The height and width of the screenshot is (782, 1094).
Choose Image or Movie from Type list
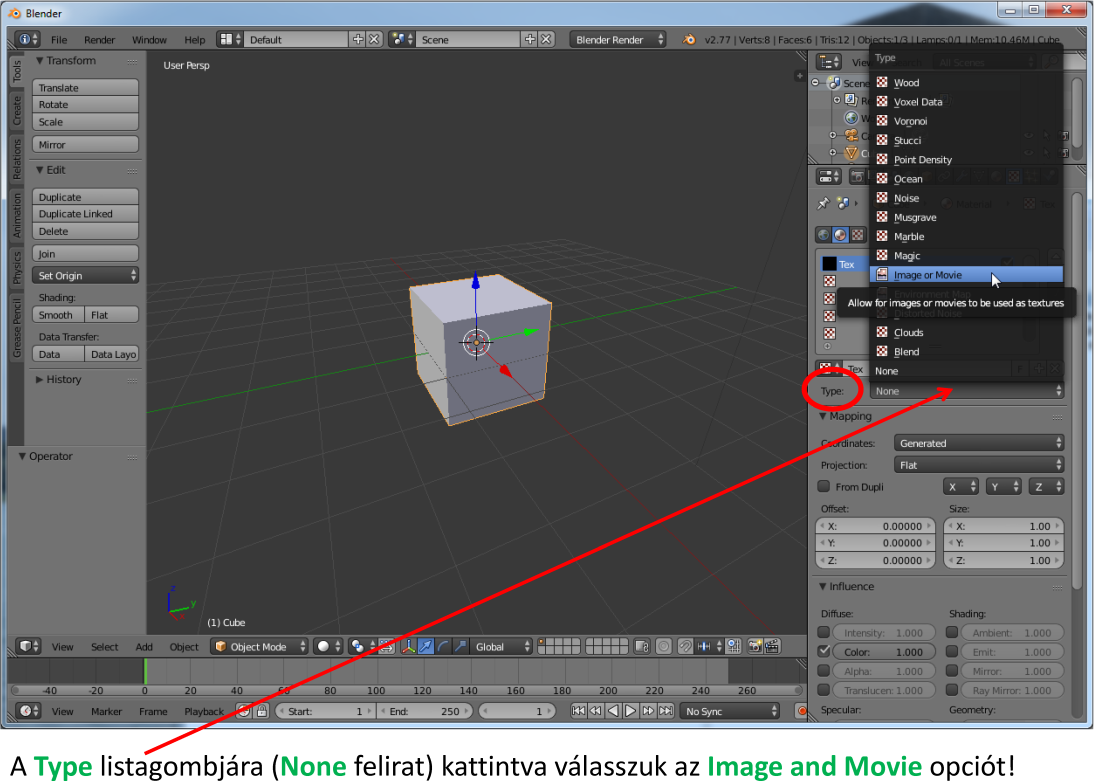(966, 275)
